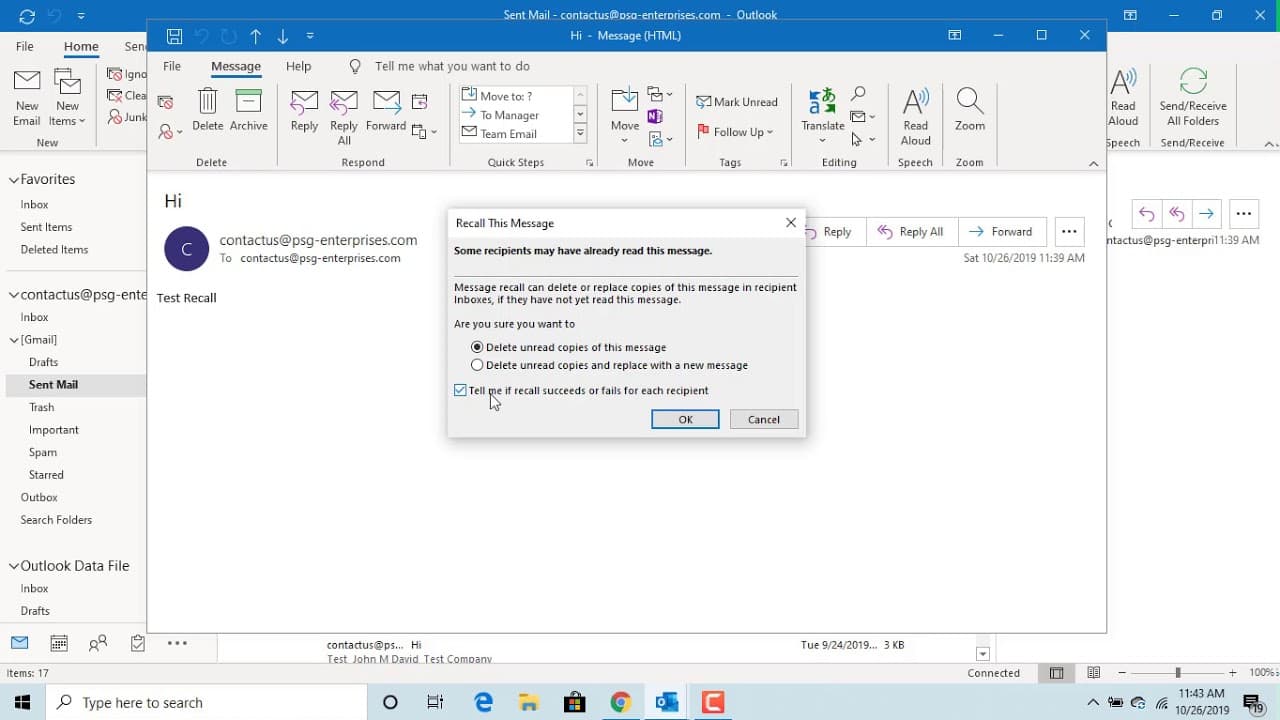Open More actions ellipsis in message header

(x=1069, y=231)
